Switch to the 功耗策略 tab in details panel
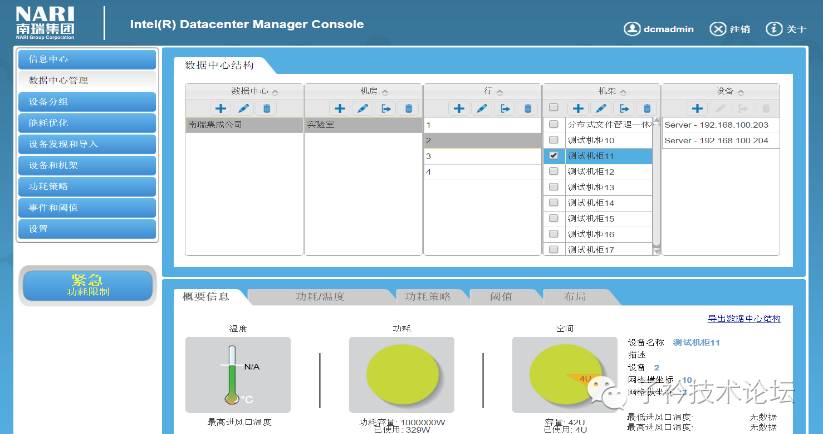 [x=428, y=297]
